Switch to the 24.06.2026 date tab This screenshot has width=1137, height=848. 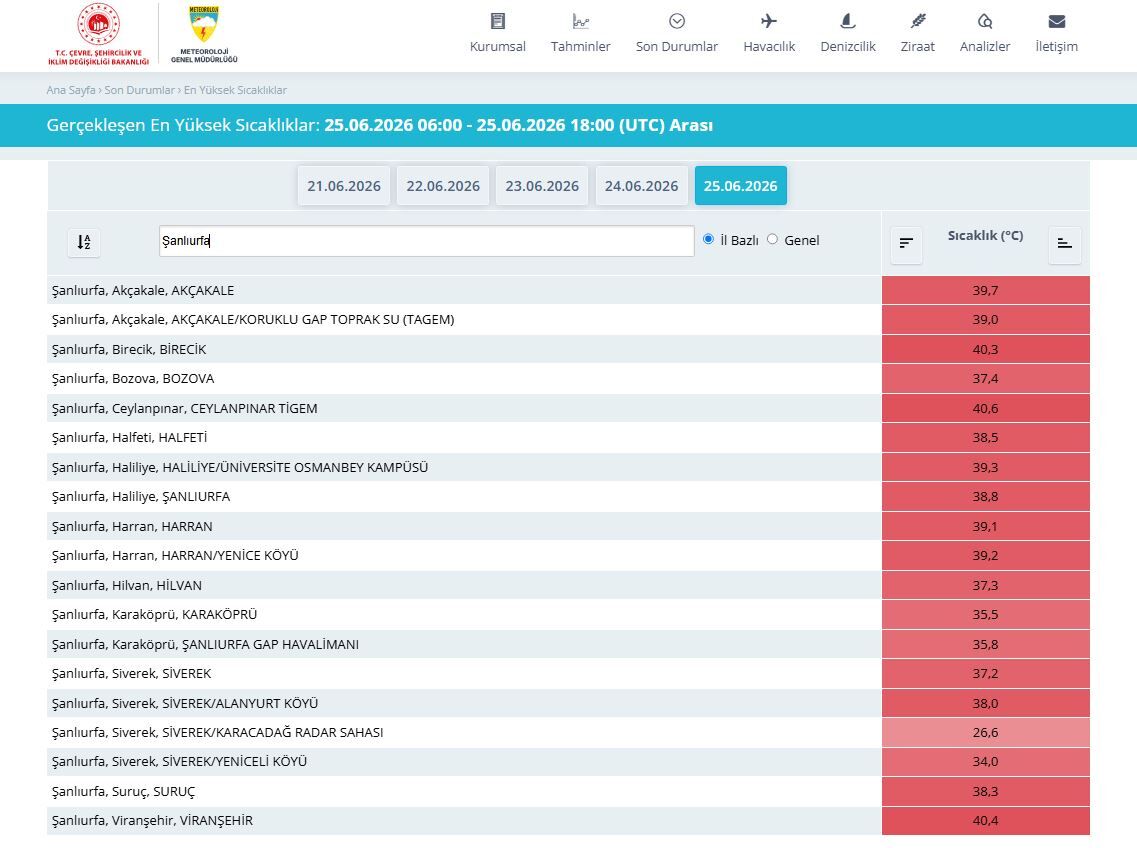(x=642, y=186)
